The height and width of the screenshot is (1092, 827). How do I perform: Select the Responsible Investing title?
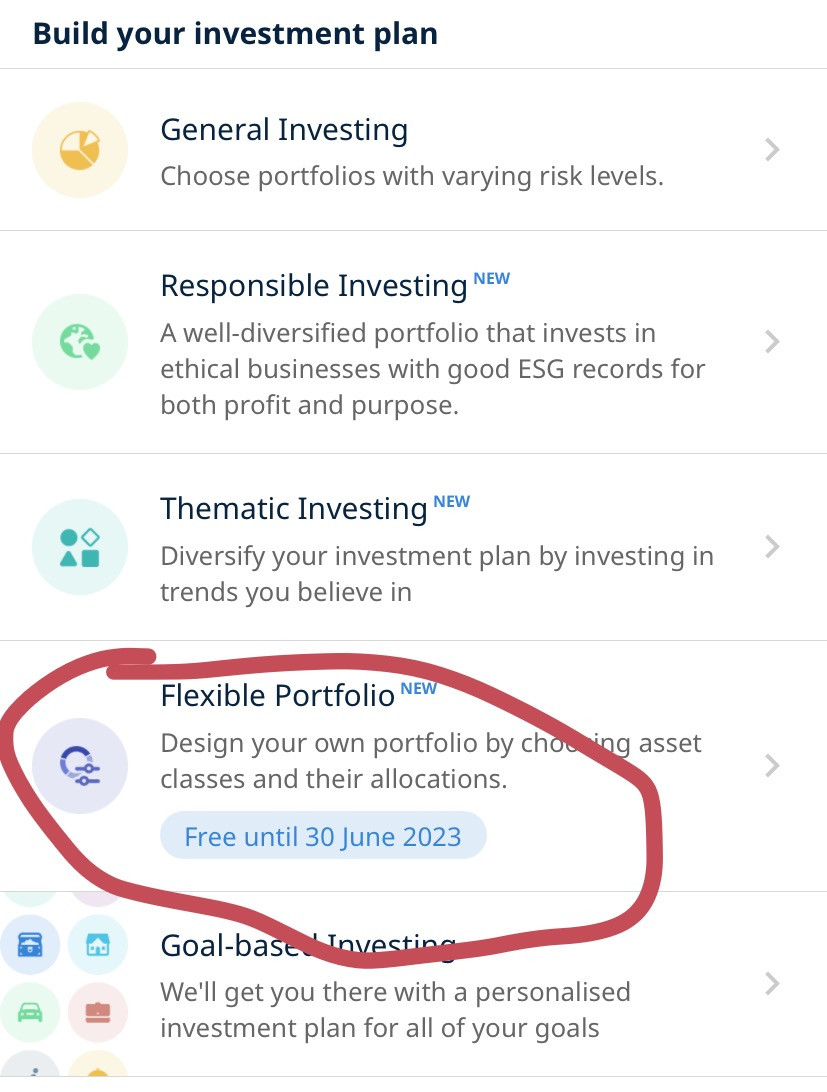314,286
